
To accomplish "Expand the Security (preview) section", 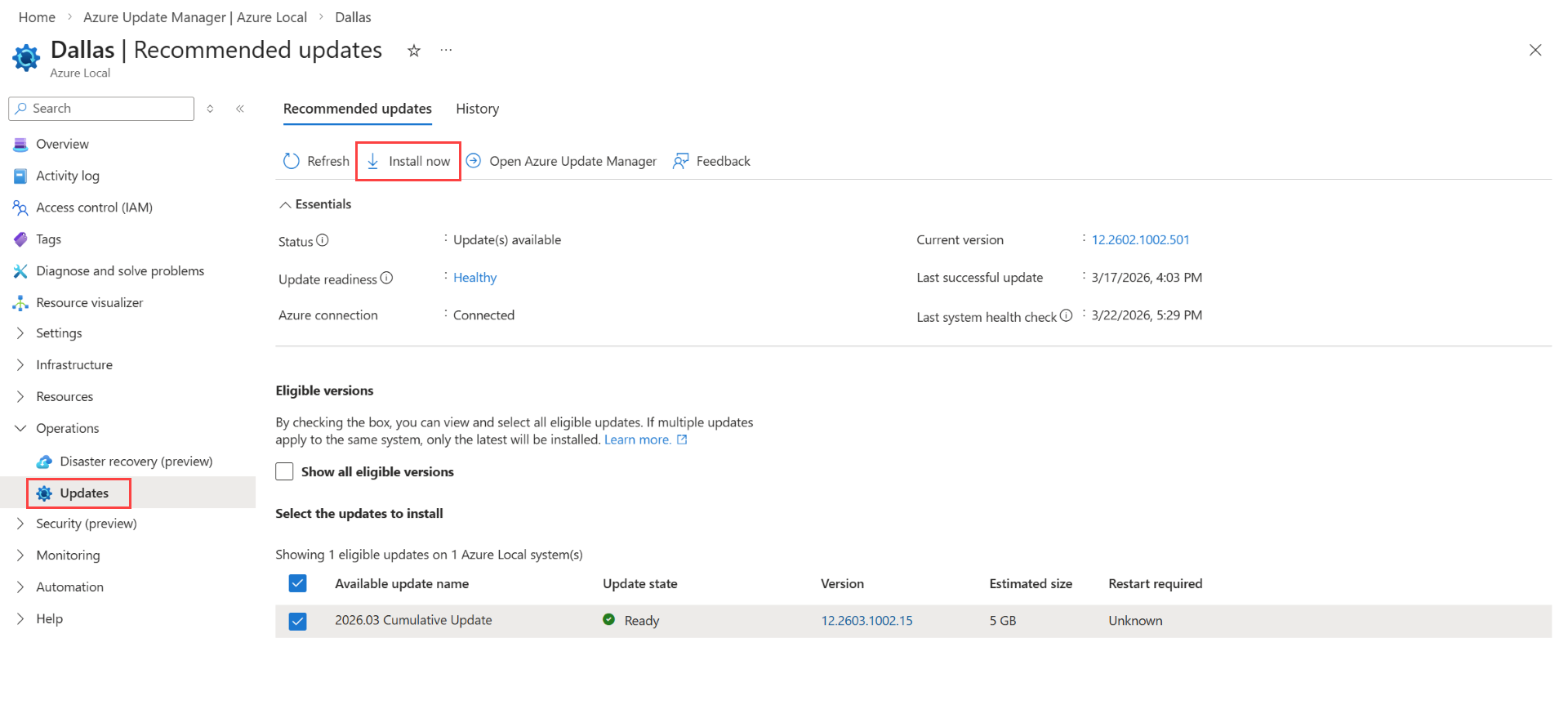I will (20, 524).
